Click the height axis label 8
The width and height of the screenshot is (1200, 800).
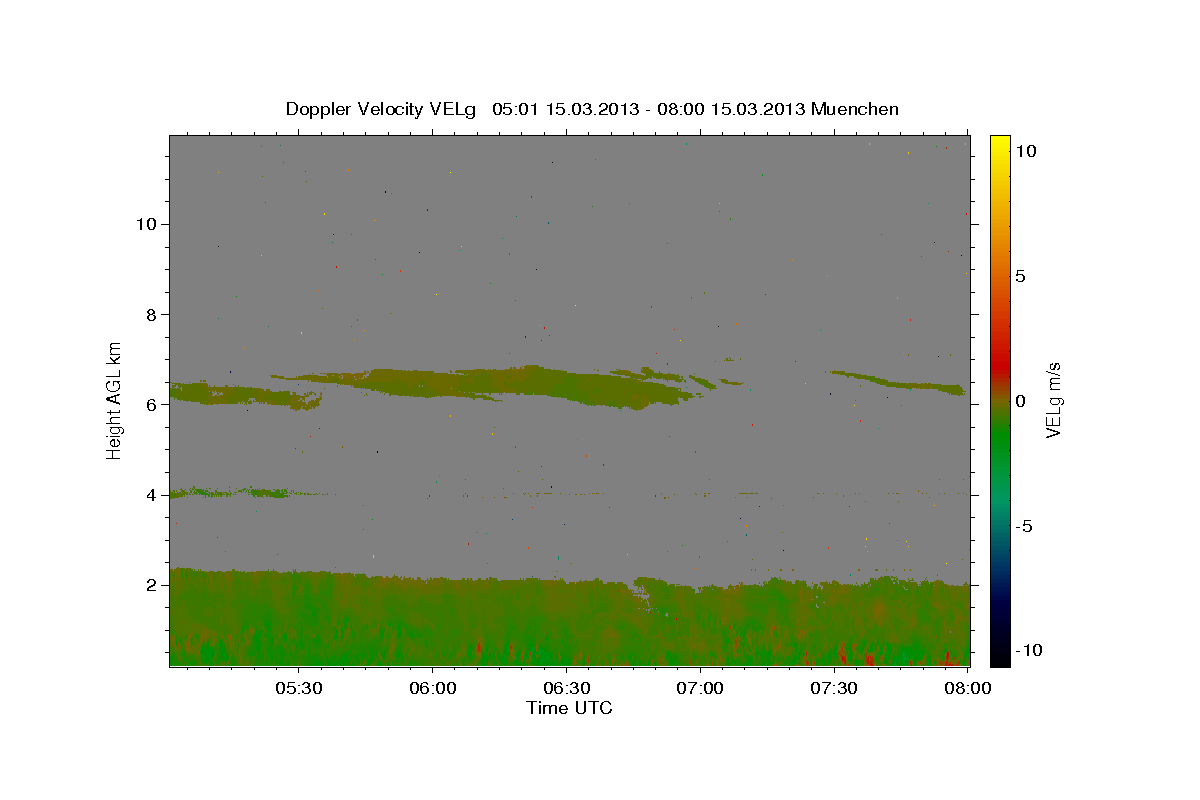pos(150,314)
